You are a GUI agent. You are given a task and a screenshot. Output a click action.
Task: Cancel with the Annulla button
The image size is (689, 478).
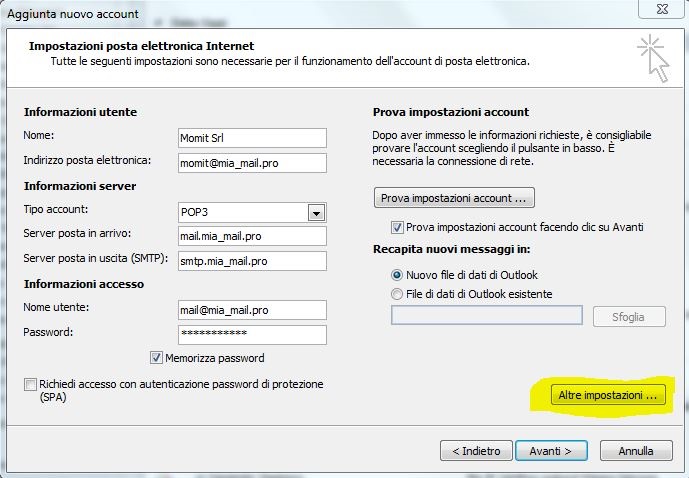point(635,451)
